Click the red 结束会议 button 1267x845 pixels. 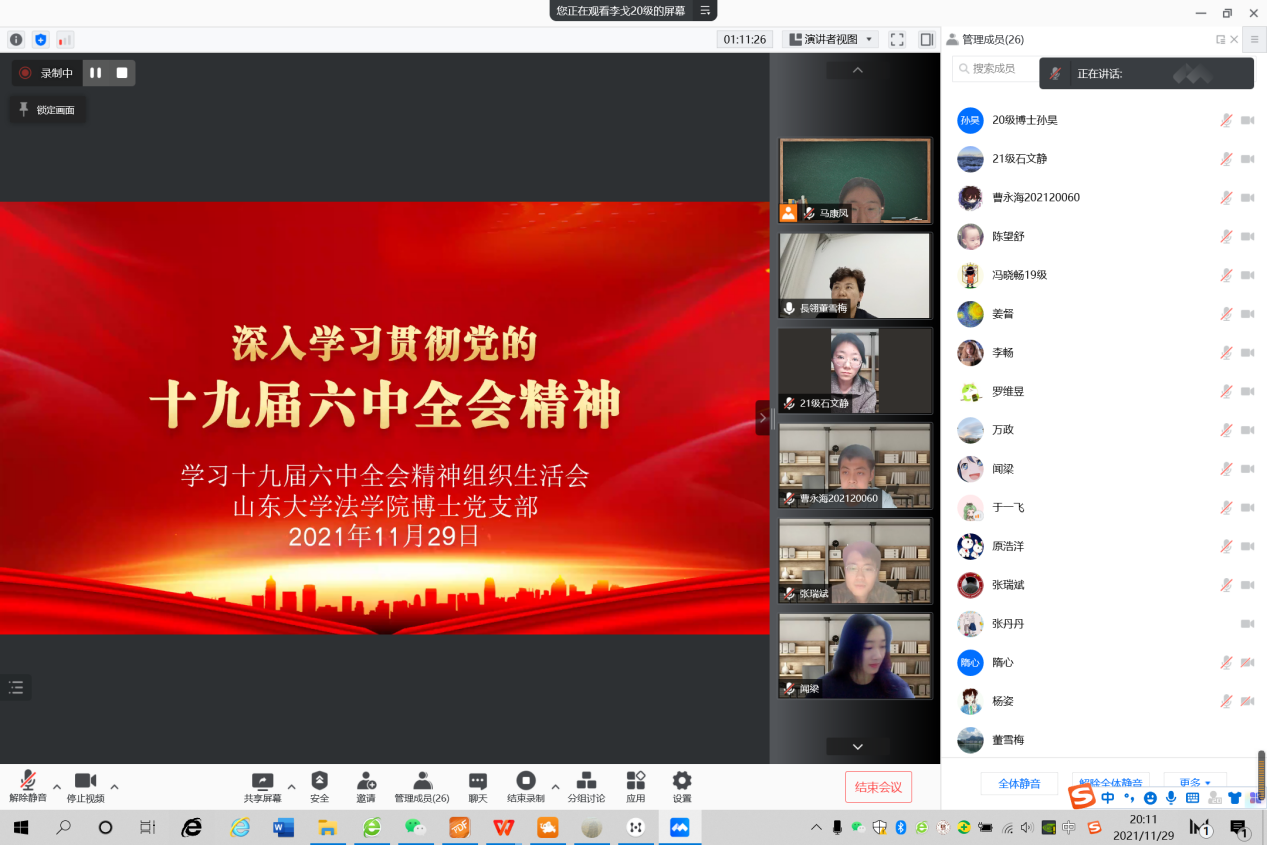[x=878, y=787]
